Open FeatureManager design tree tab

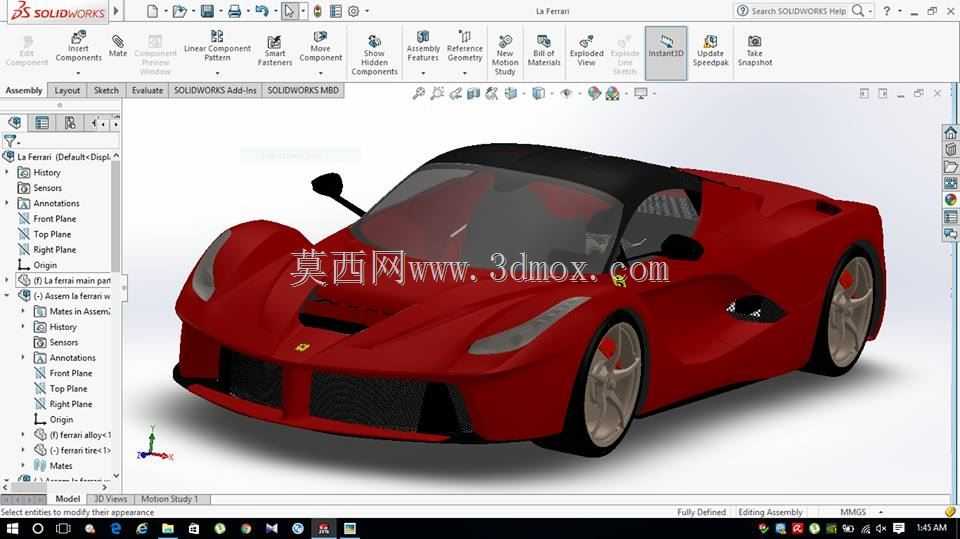click(15, 123)
